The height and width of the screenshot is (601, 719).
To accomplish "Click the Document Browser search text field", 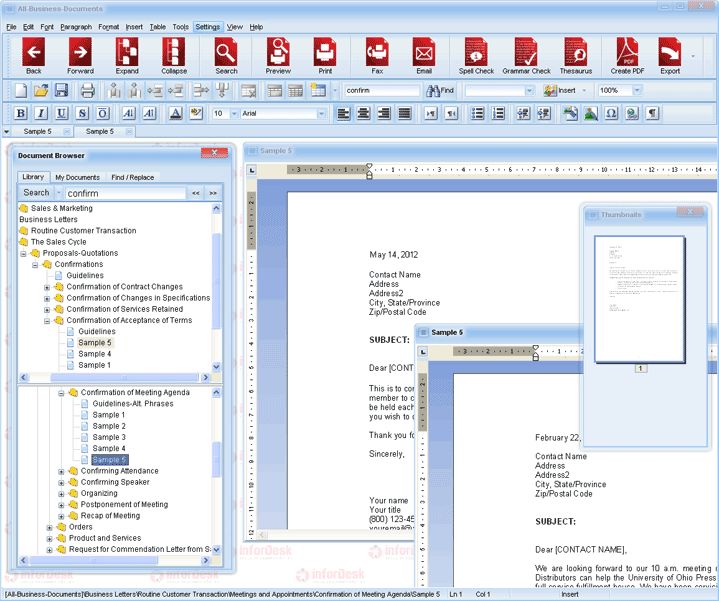I will 125,193.
